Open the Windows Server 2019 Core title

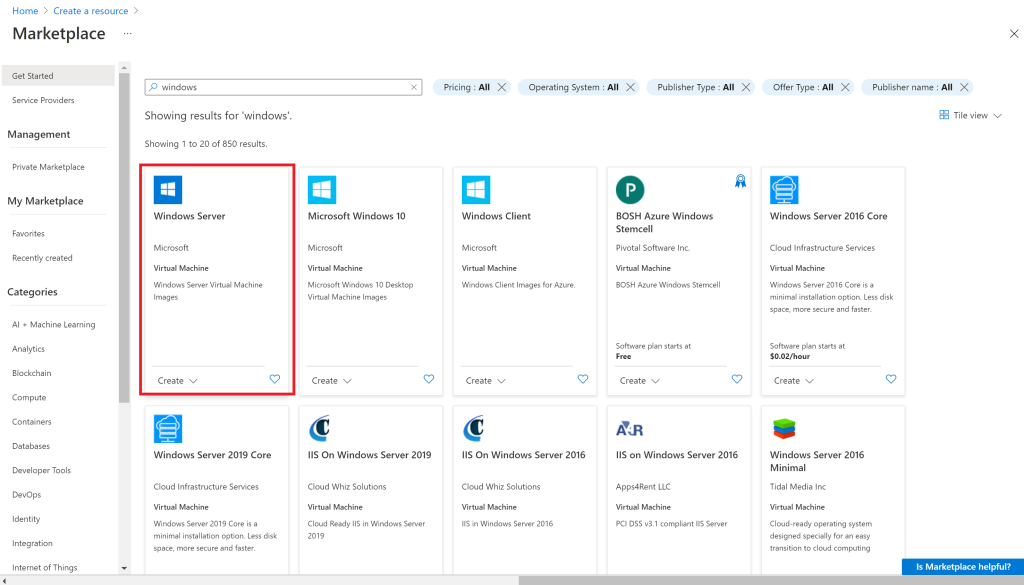(x=212, y=455)
